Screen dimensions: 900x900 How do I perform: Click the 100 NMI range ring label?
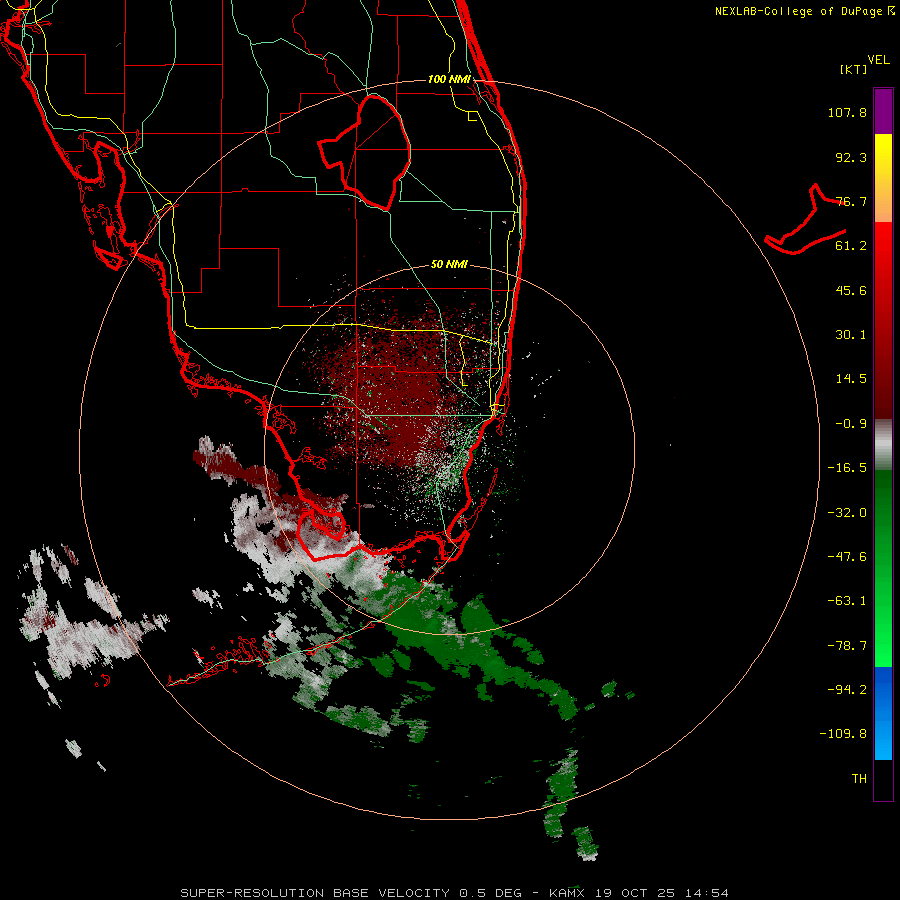tap(449, 79)
